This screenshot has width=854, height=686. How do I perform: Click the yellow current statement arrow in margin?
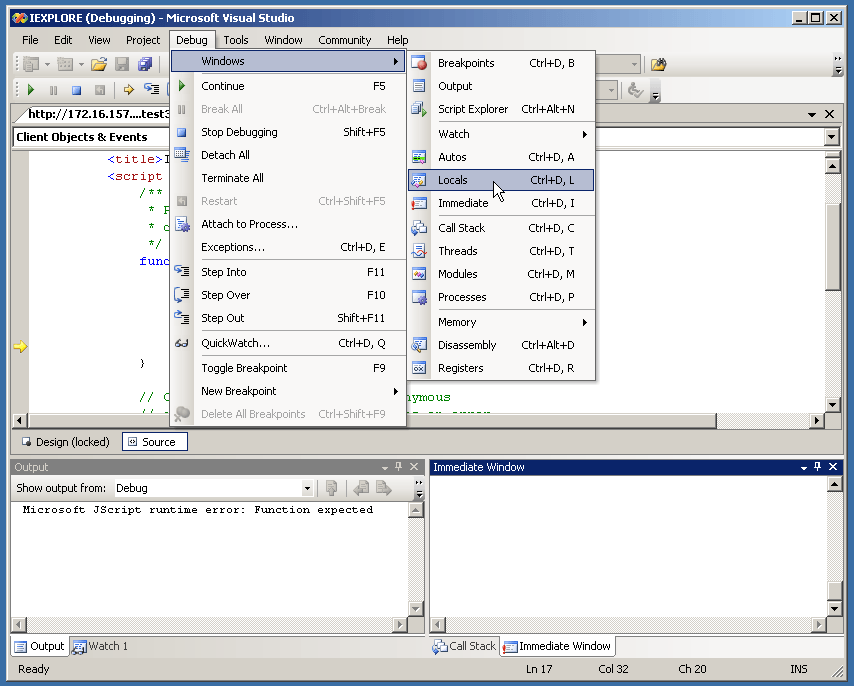pos(20,346)
